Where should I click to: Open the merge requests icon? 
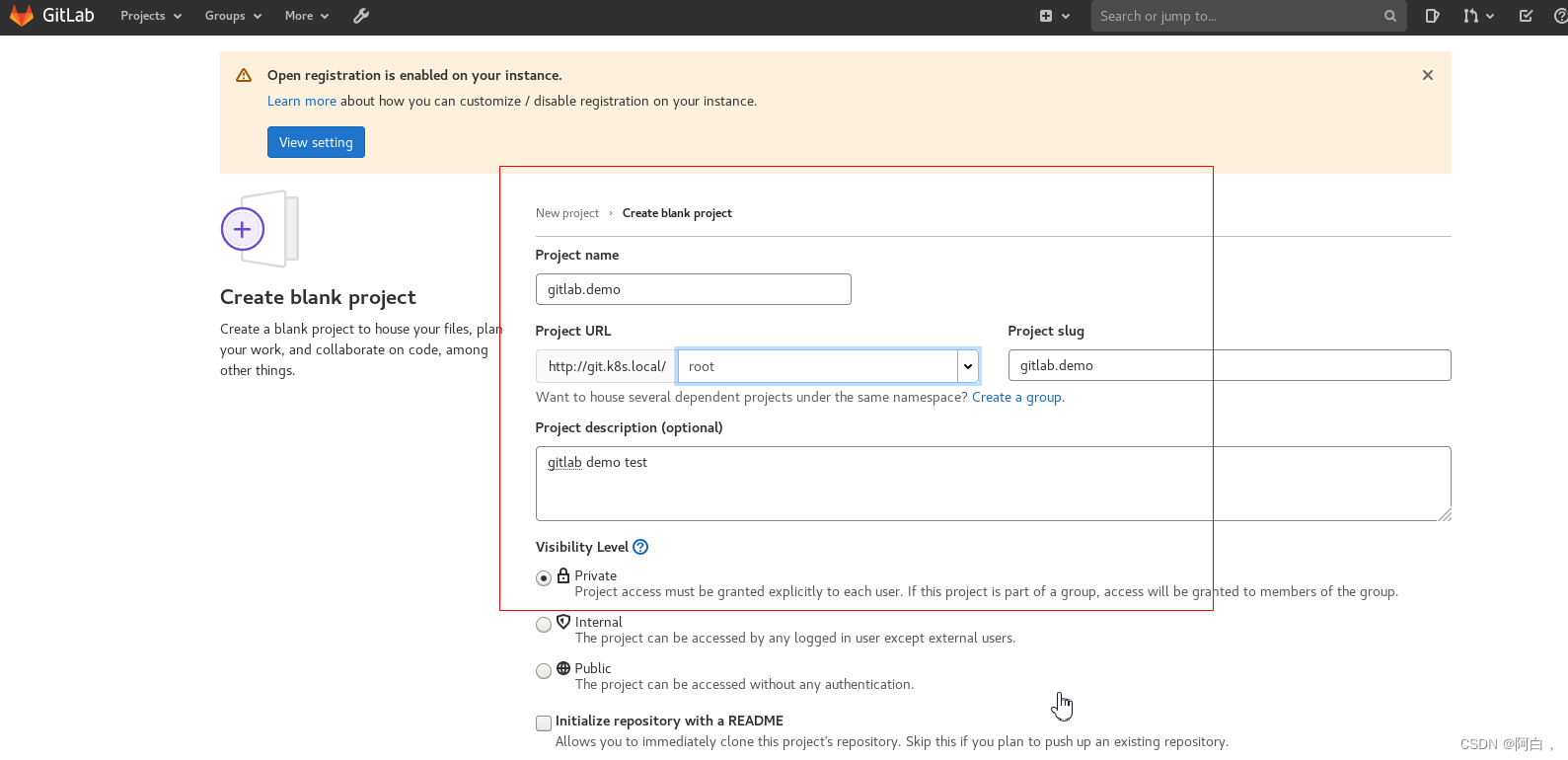tap(1471, 16)
